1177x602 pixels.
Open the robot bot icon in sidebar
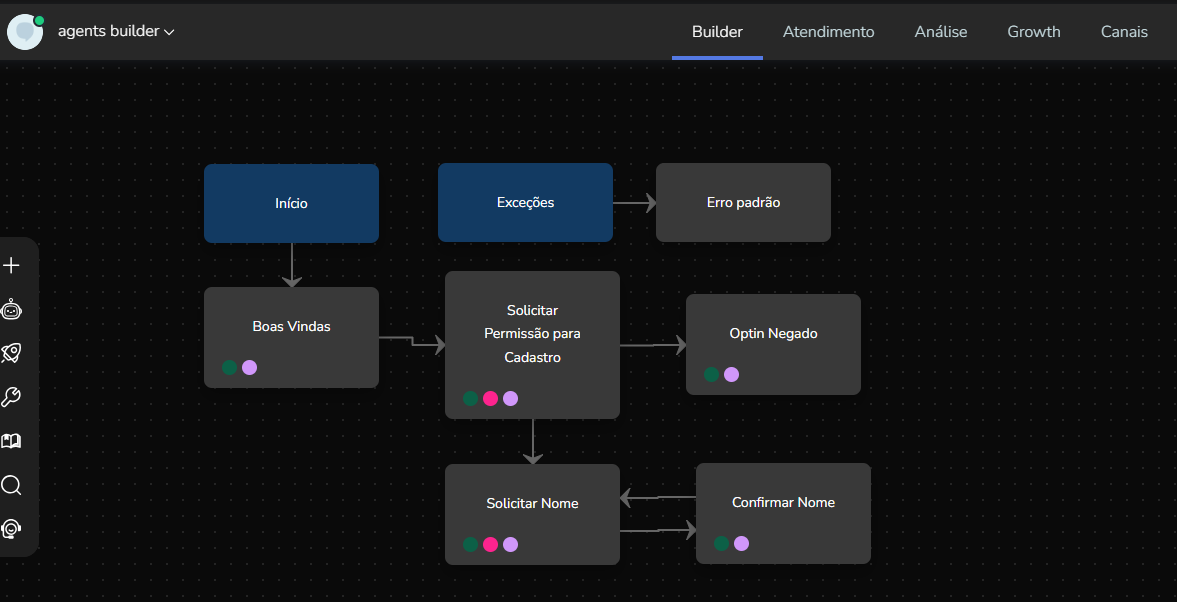pyautogui.click(x=12, y=309)
